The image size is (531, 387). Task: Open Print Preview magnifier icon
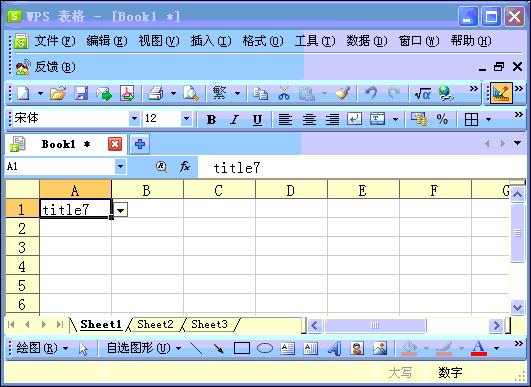[191, 93]
